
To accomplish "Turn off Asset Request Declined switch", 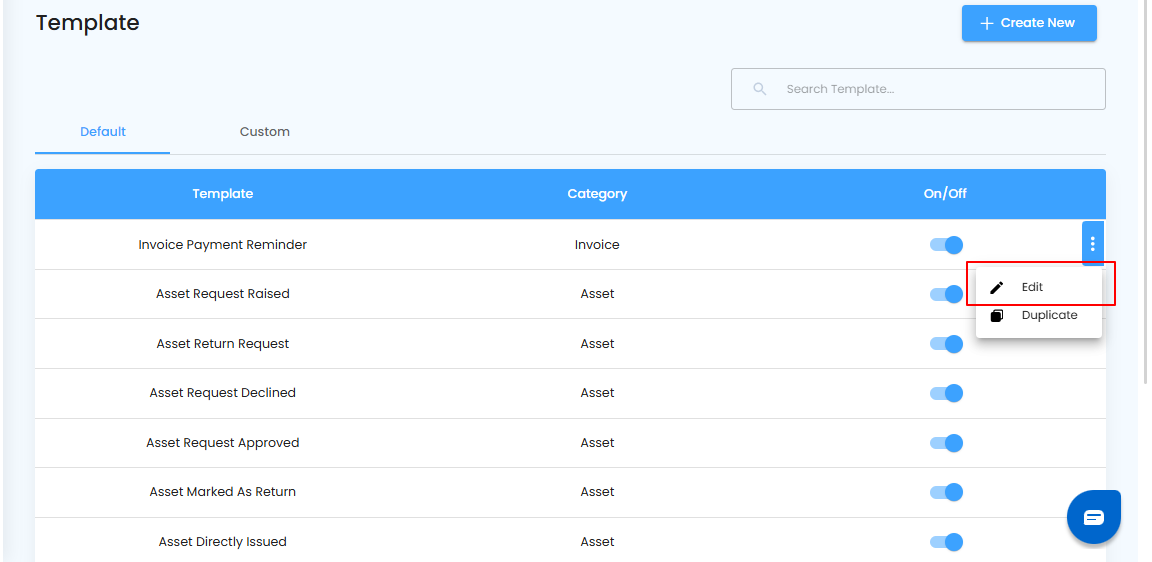I will tap(946, 393).
